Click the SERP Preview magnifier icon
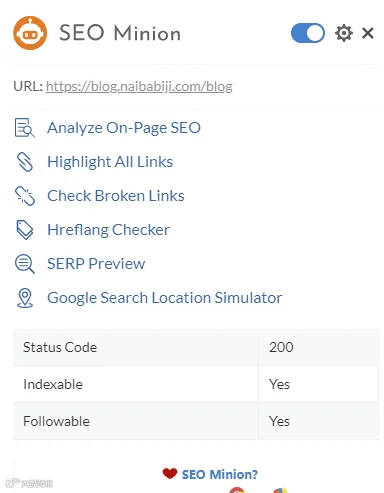The width and height of the screenshot is (384, 493). pyautogui.click(x=25, y=264)
